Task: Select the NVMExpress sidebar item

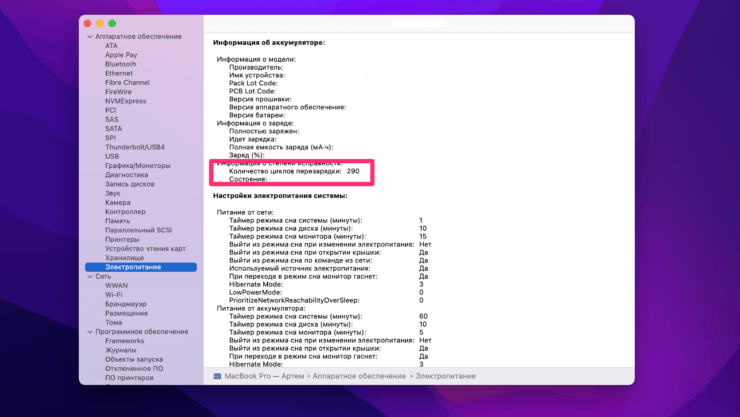Action: click(x=125, y=101)
